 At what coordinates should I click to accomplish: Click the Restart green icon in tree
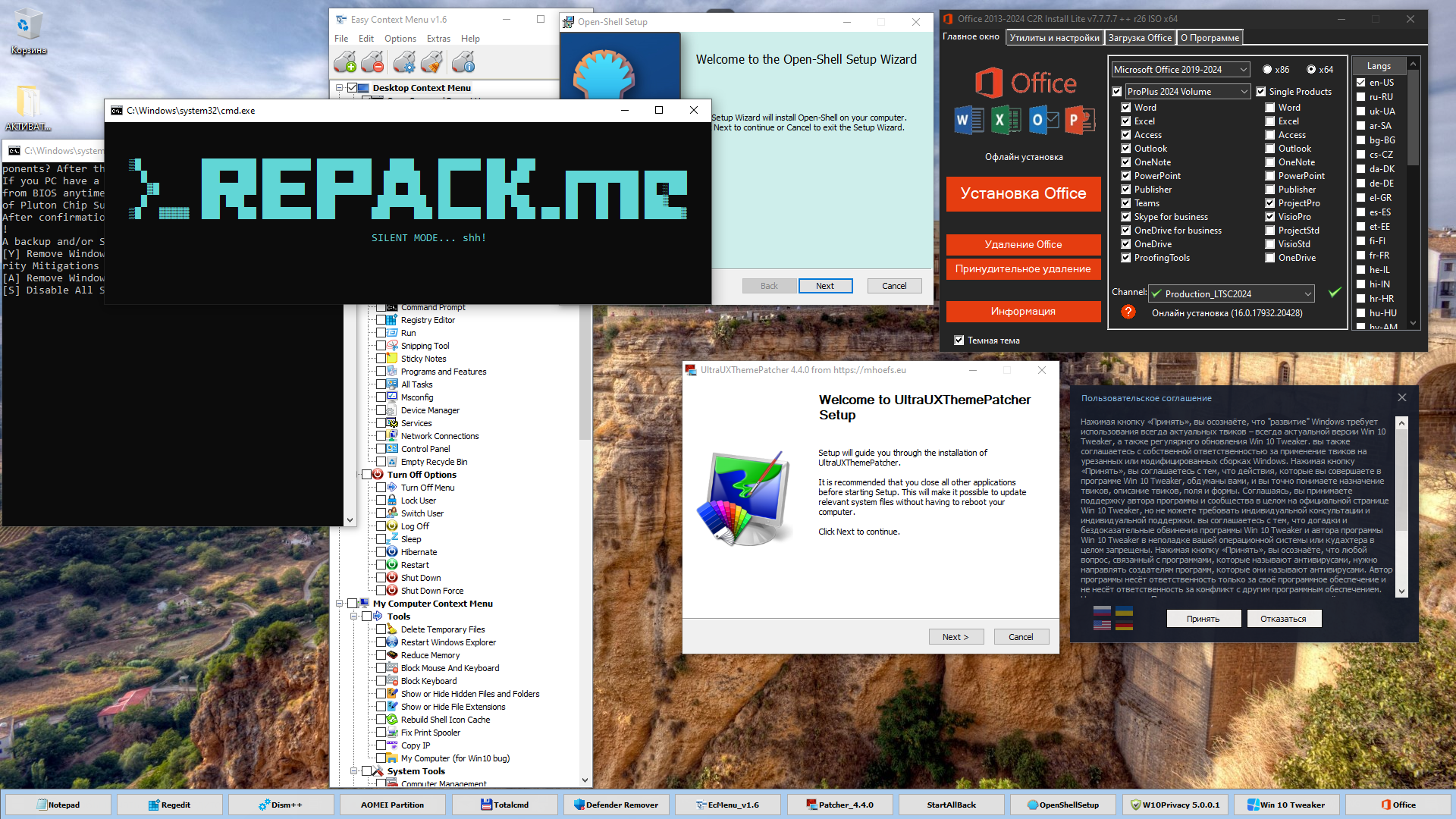click(x=392, y=564)
